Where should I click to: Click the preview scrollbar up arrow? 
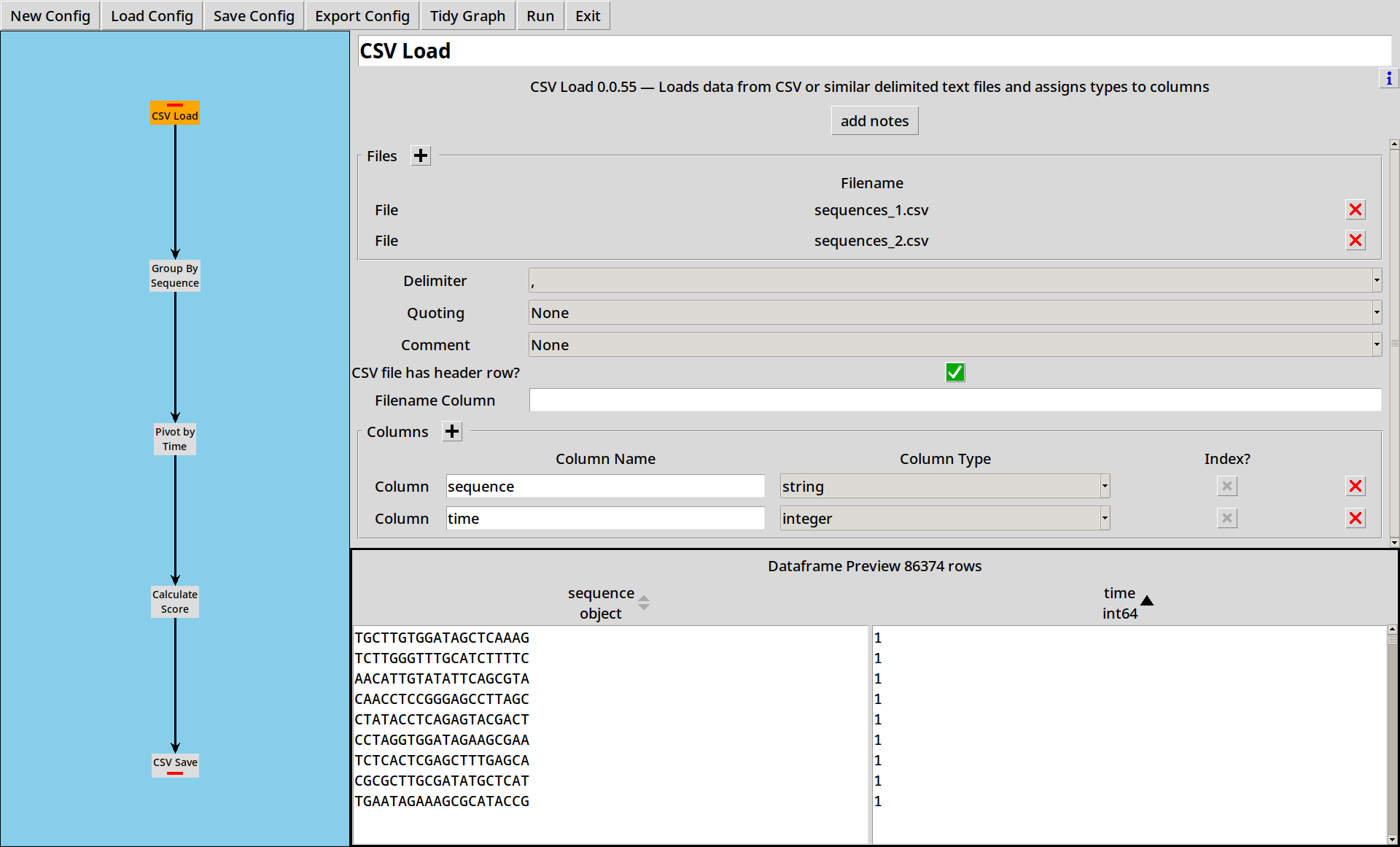coord(1393,629)
